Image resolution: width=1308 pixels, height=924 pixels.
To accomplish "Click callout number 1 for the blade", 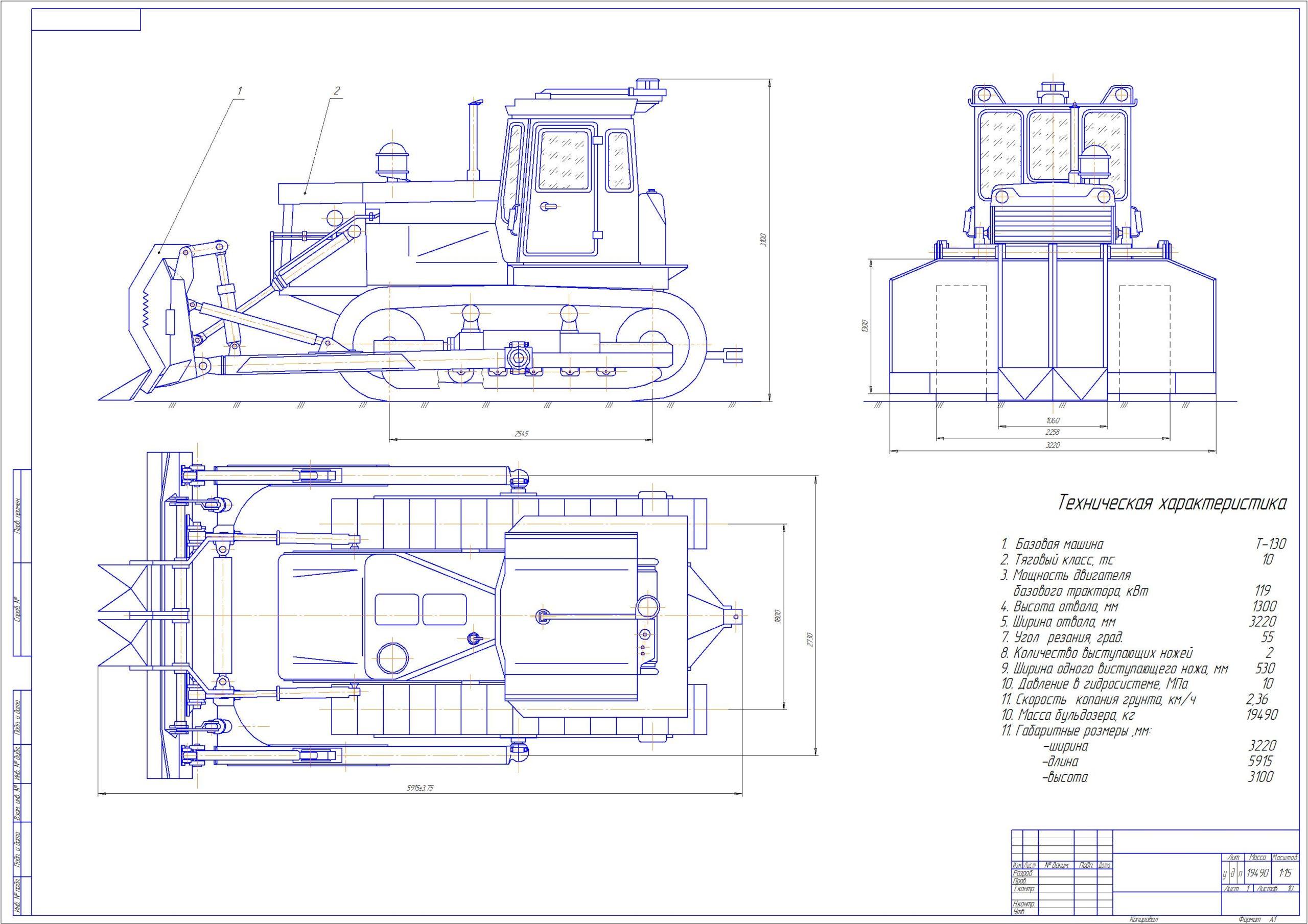I will [240, 90].
